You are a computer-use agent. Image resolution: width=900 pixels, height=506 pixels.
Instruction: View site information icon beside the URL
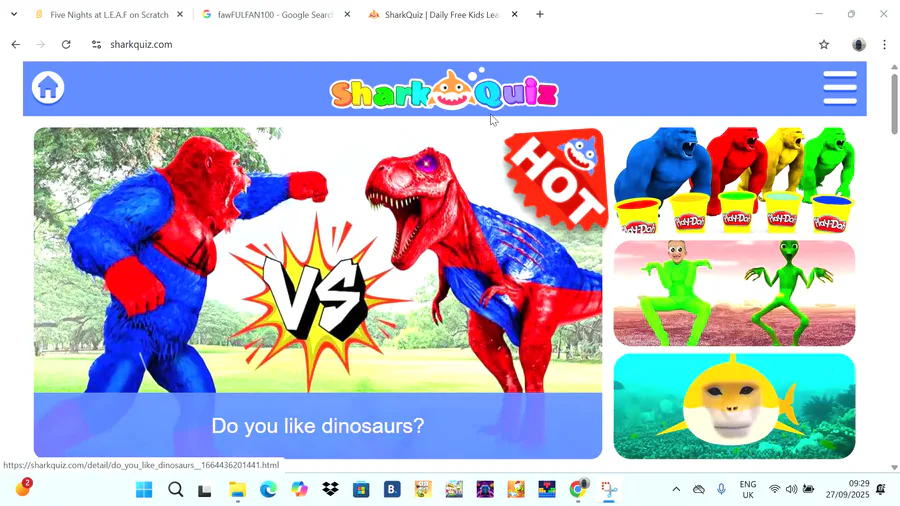point(96,44)
